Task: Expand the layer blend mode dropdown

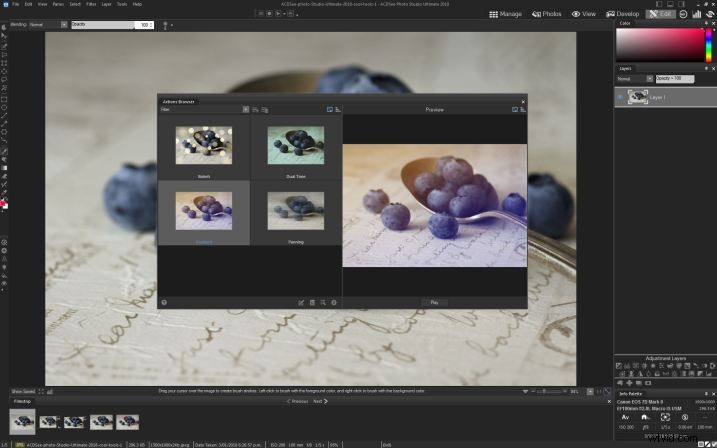Action: click(x=649, y=79)
